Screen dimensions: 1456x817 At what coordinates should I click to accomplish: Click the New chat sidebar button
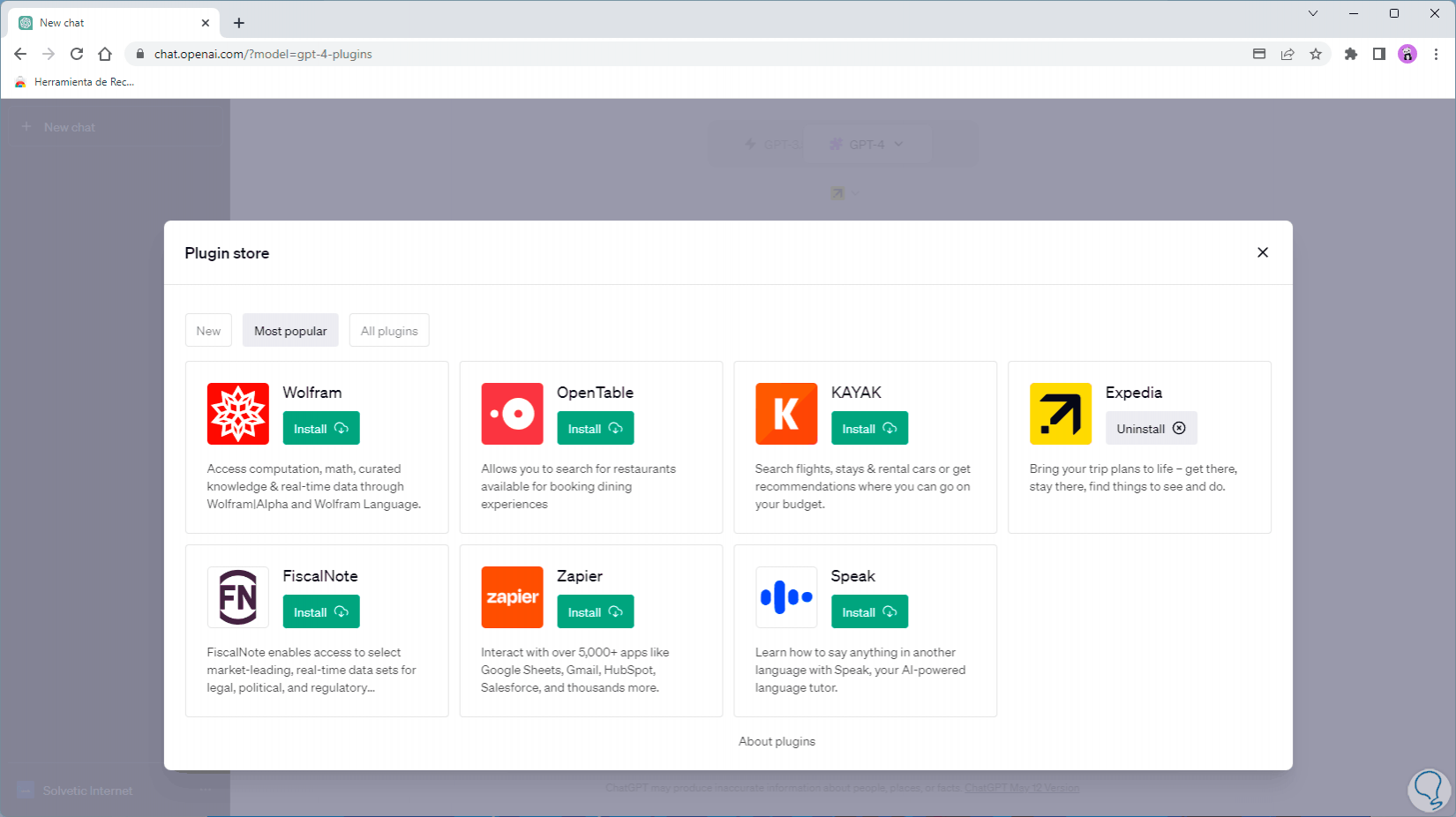click(x=115, y=127)
